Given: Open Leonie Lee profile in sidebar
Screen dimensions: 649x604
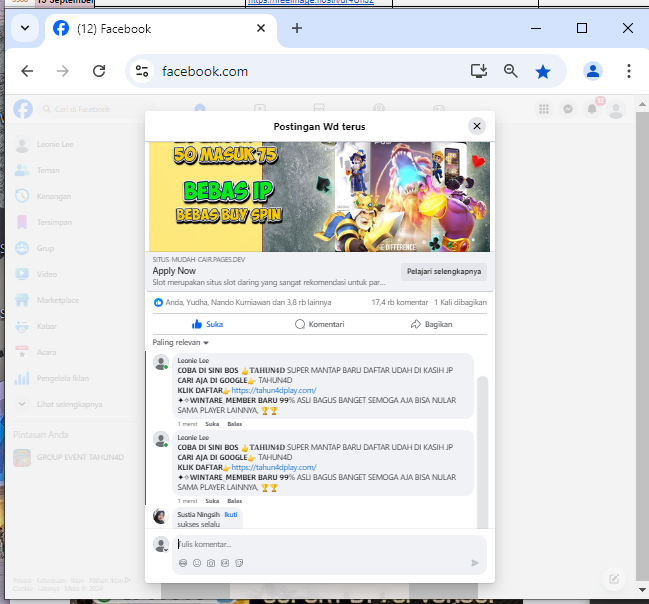Looking at the screenshot, I should click(x=75, y=144).
